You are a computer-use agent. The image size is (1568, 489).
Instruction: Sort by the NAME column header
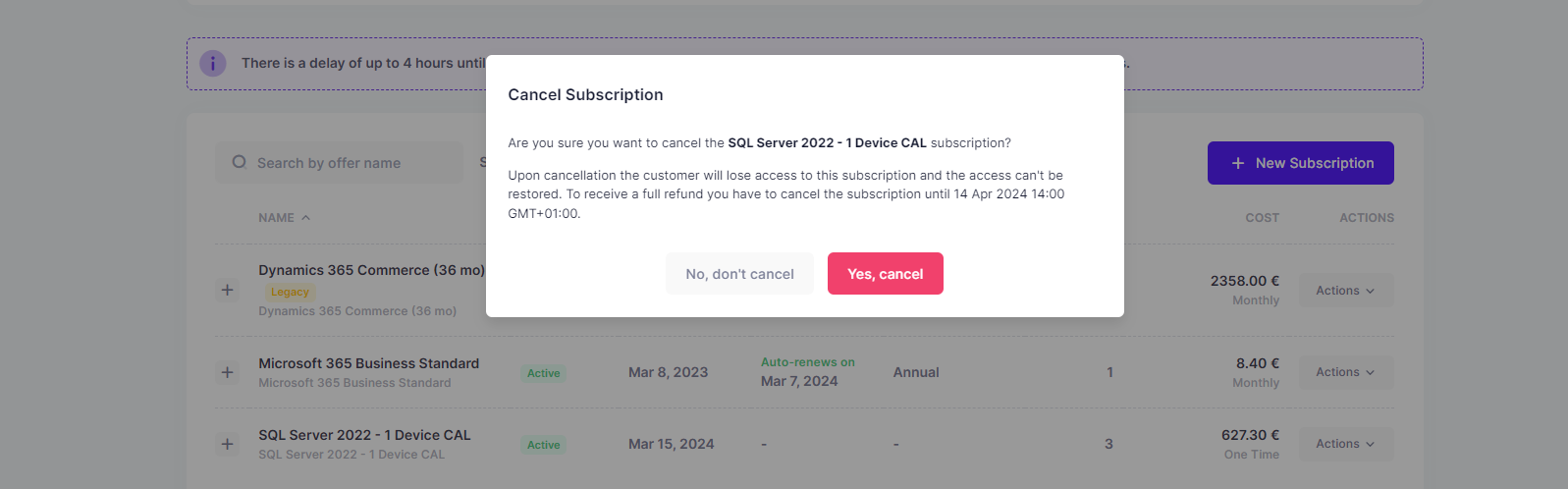[276, 218]
